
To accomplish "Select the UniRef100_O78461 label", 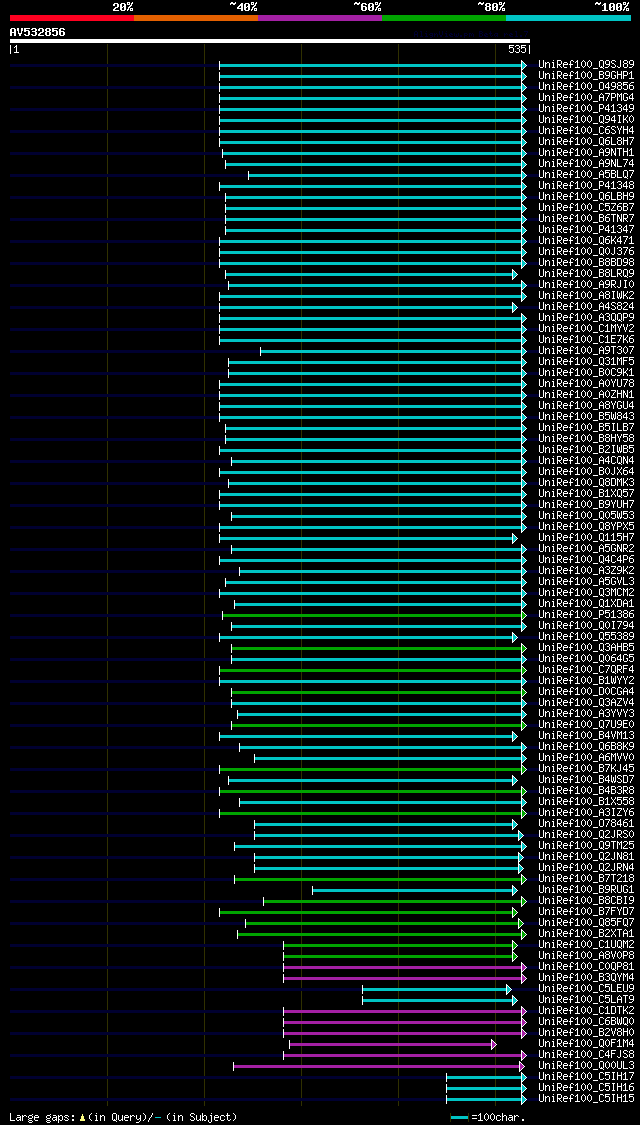I will [586, 824].
